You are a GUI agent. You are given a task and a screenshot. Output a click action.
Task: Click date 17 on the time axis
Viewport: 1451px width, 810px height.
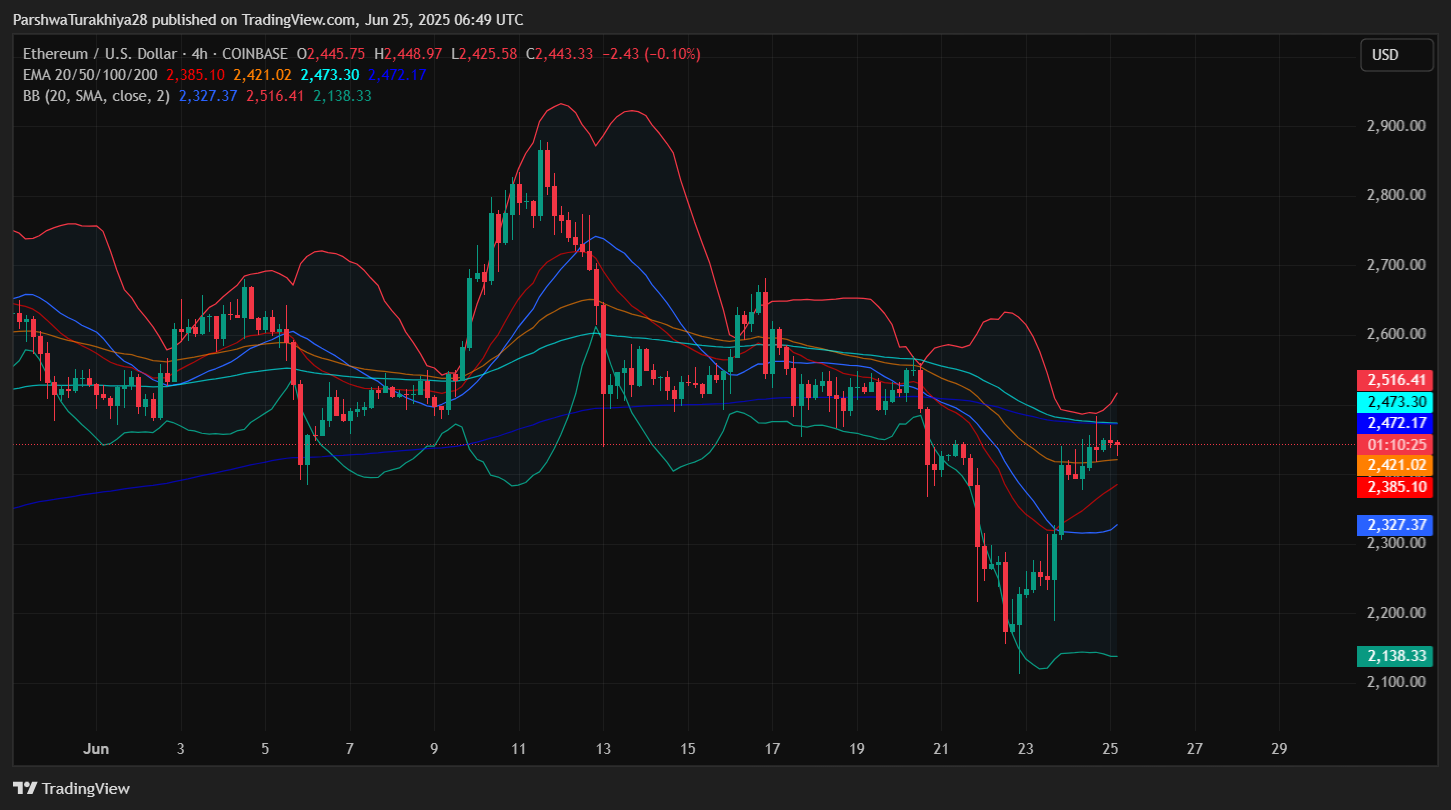click(772, 748)
